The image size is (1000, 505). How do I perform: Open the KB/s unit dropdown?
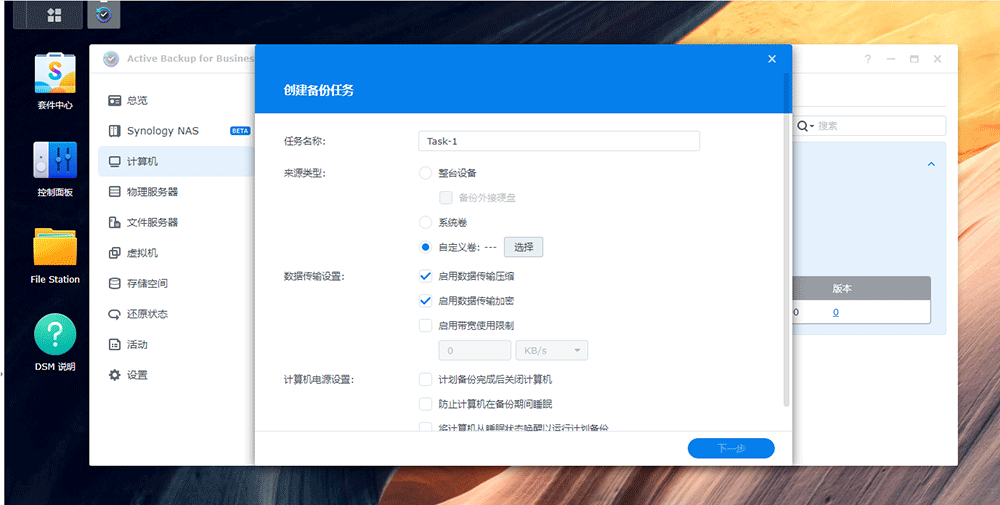pyautogui.click(x=551, y=351)
